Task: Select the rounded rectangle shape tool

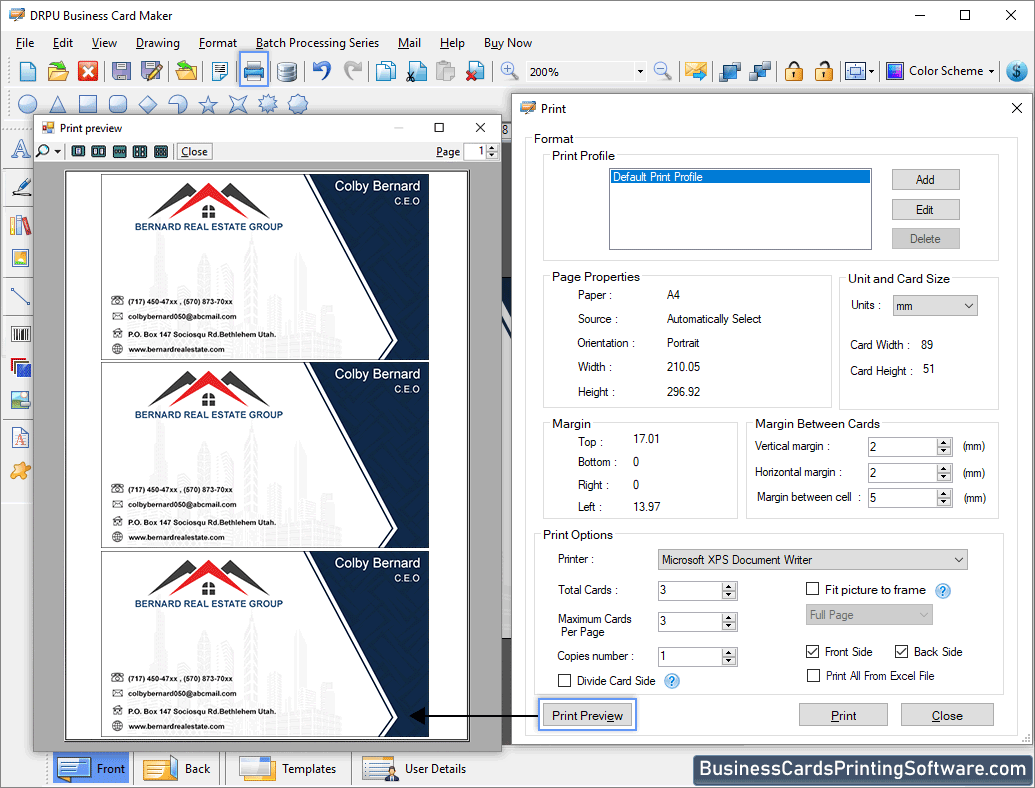Action: coord(117,104)
